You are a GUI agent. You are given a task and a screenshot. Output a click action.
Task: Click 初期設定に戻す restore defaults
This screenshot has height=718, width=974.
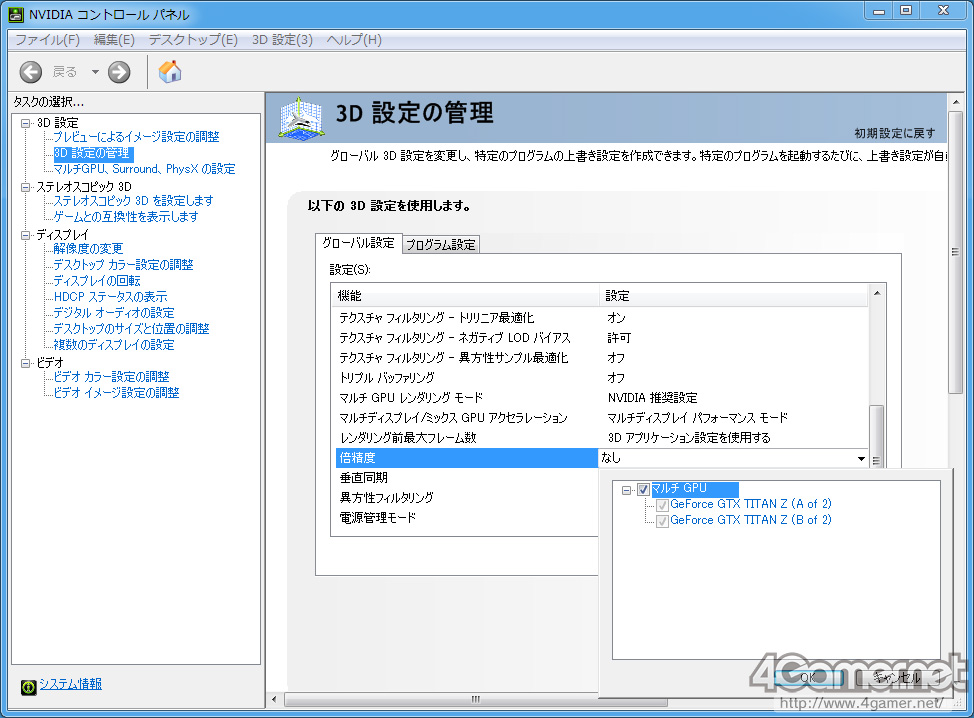(x=894, y=133)
